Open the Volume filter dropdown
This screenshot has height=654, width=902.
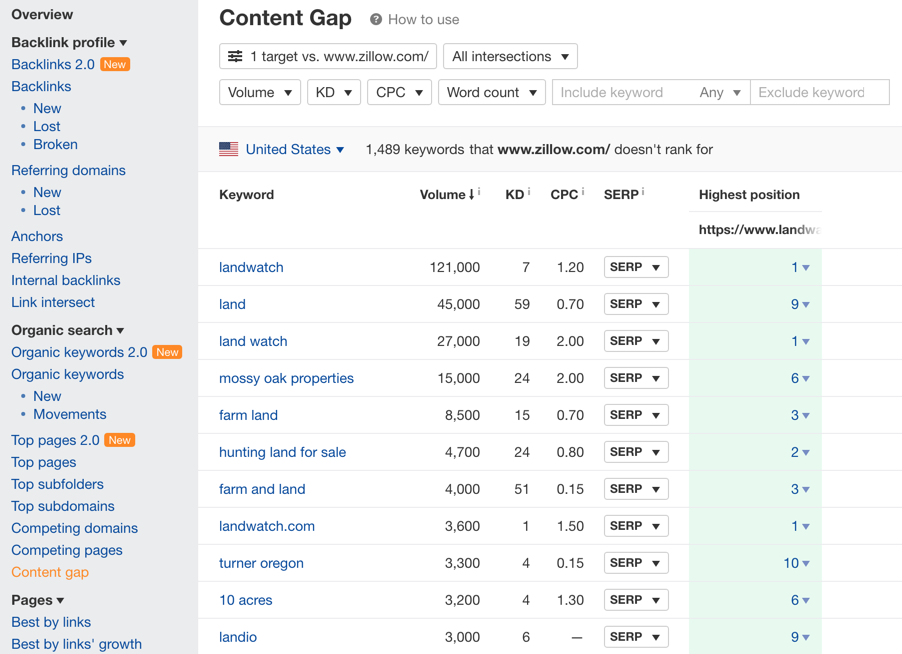[x=260, y=92]
